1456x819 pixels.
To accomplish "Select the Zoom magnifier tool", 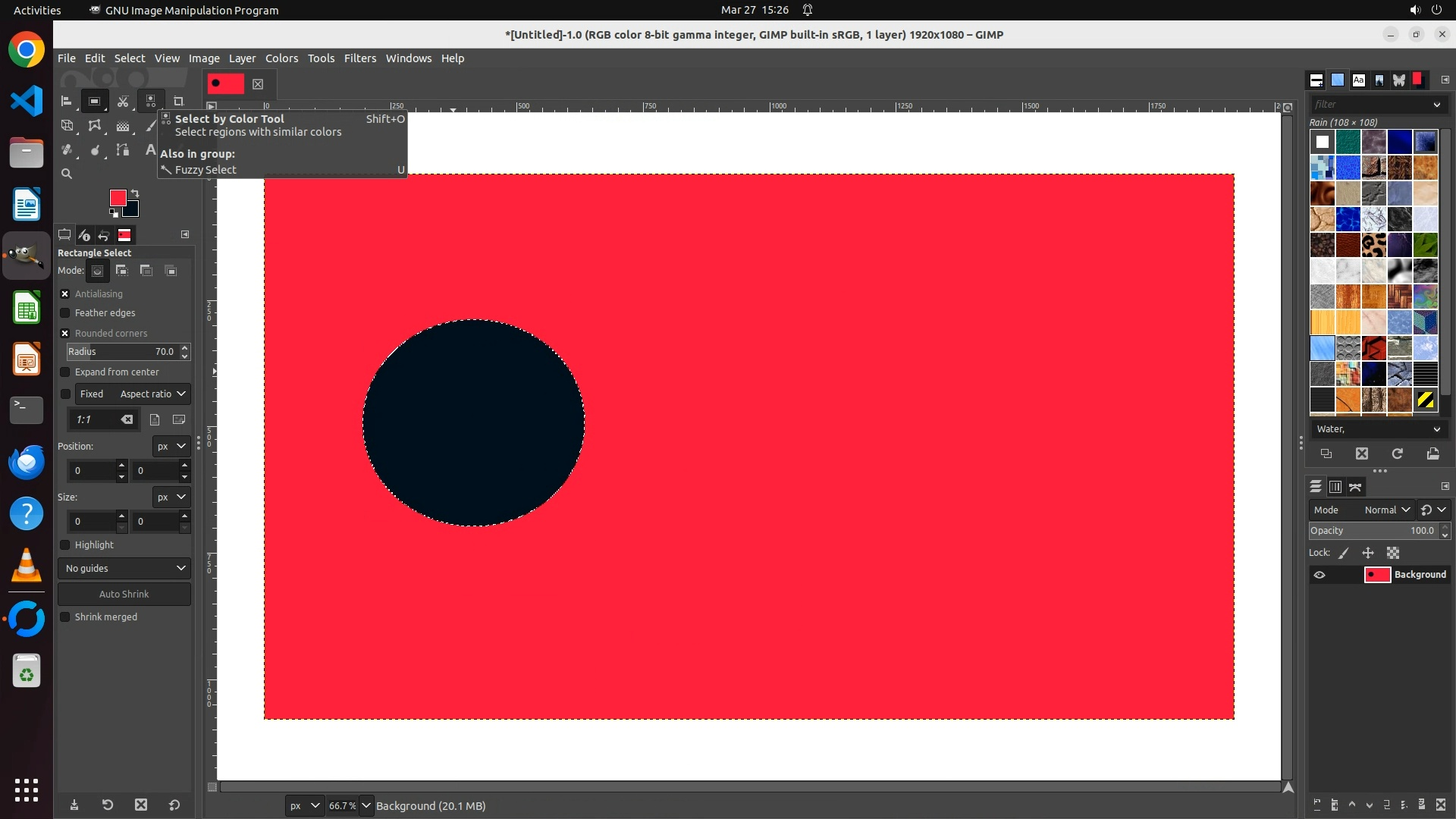I will click(67, 174).
